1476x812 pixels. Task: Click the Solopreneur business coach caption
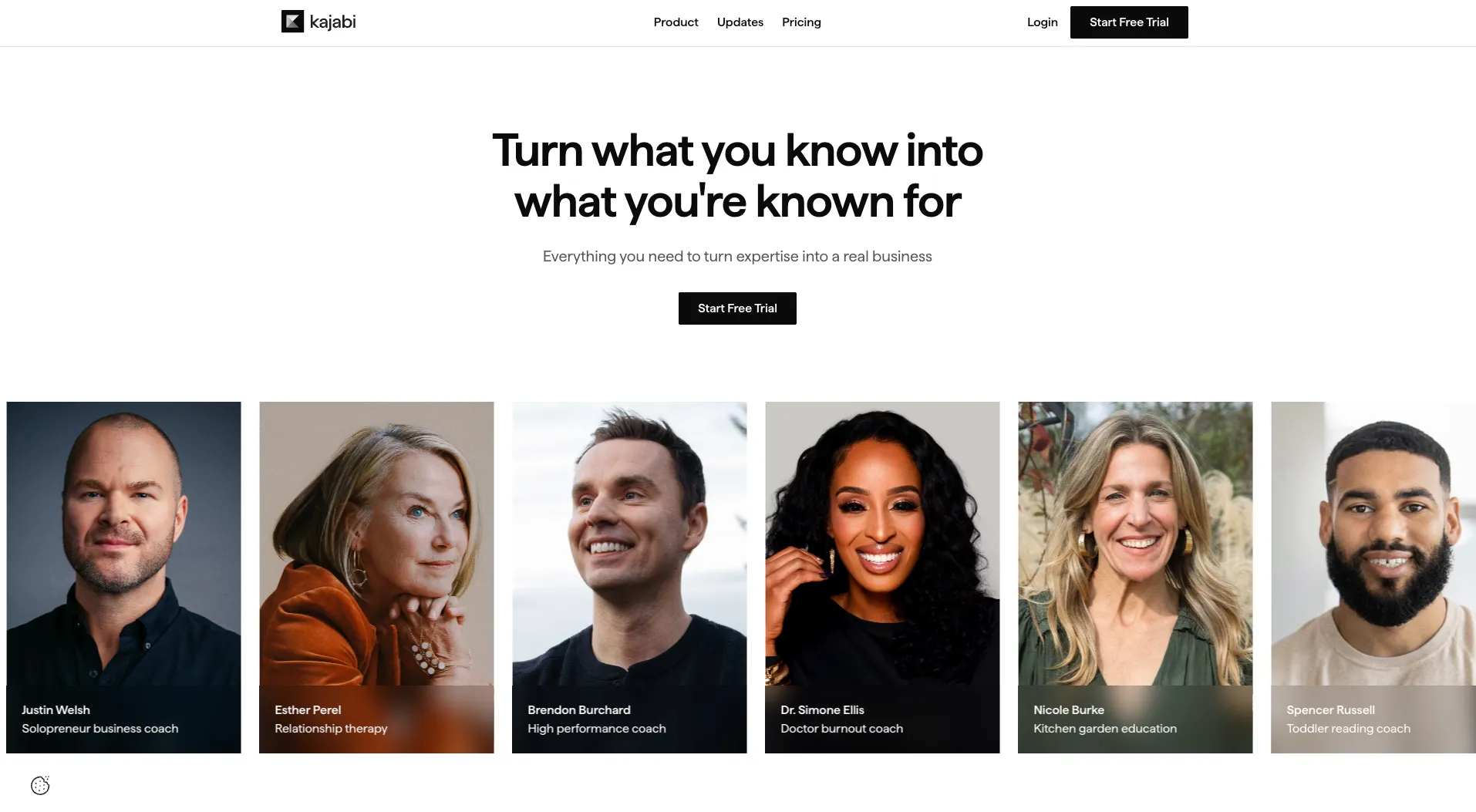pyautogui.click(x=99, y=729)
